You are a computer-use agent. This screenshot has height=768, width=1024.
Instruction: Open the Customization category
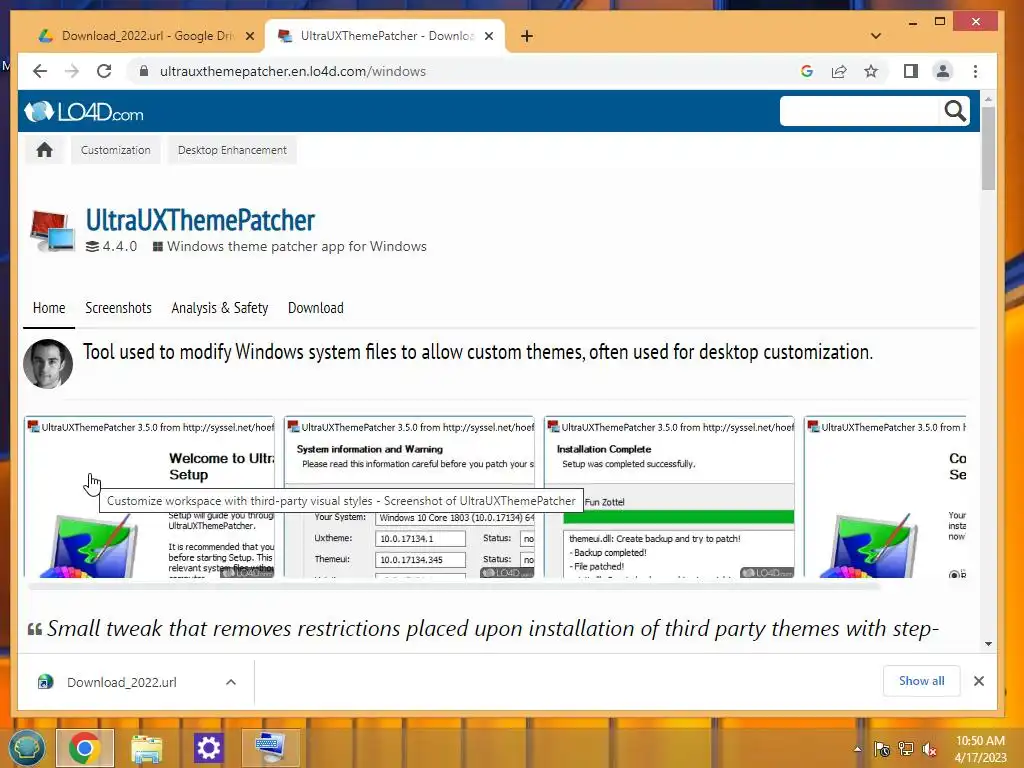[116, 150]
